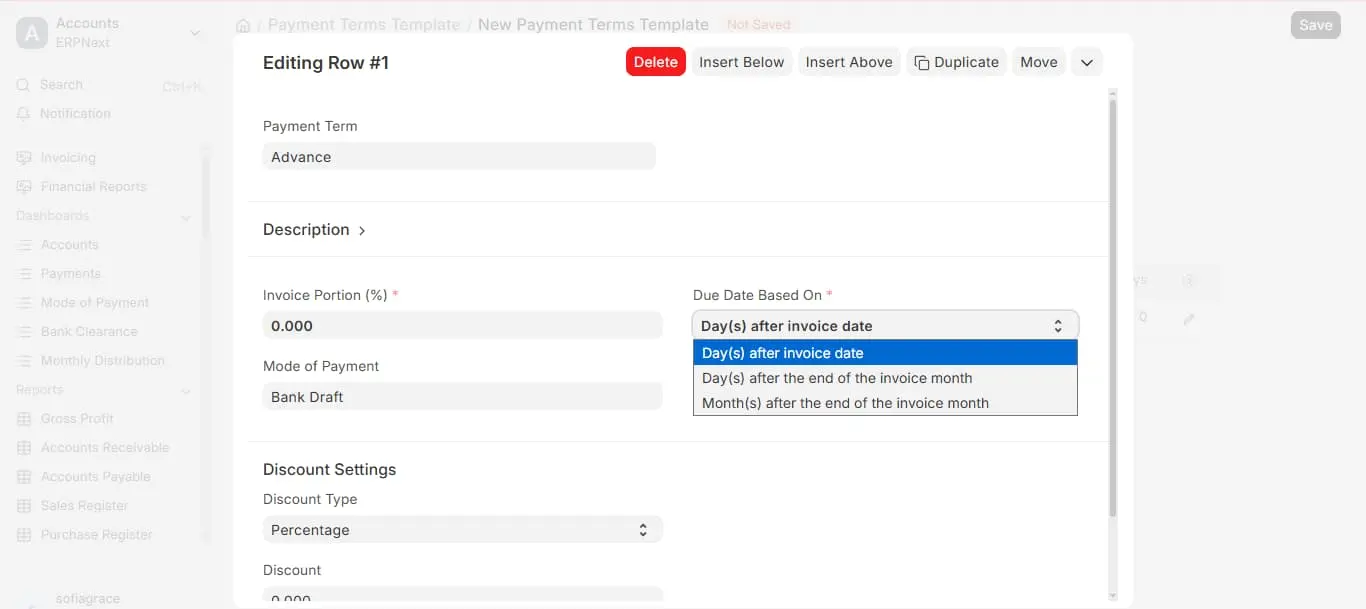The width and height of the screenshot is (1366, 609).
Task: Delete the row being edited
Action: [656, 62]
